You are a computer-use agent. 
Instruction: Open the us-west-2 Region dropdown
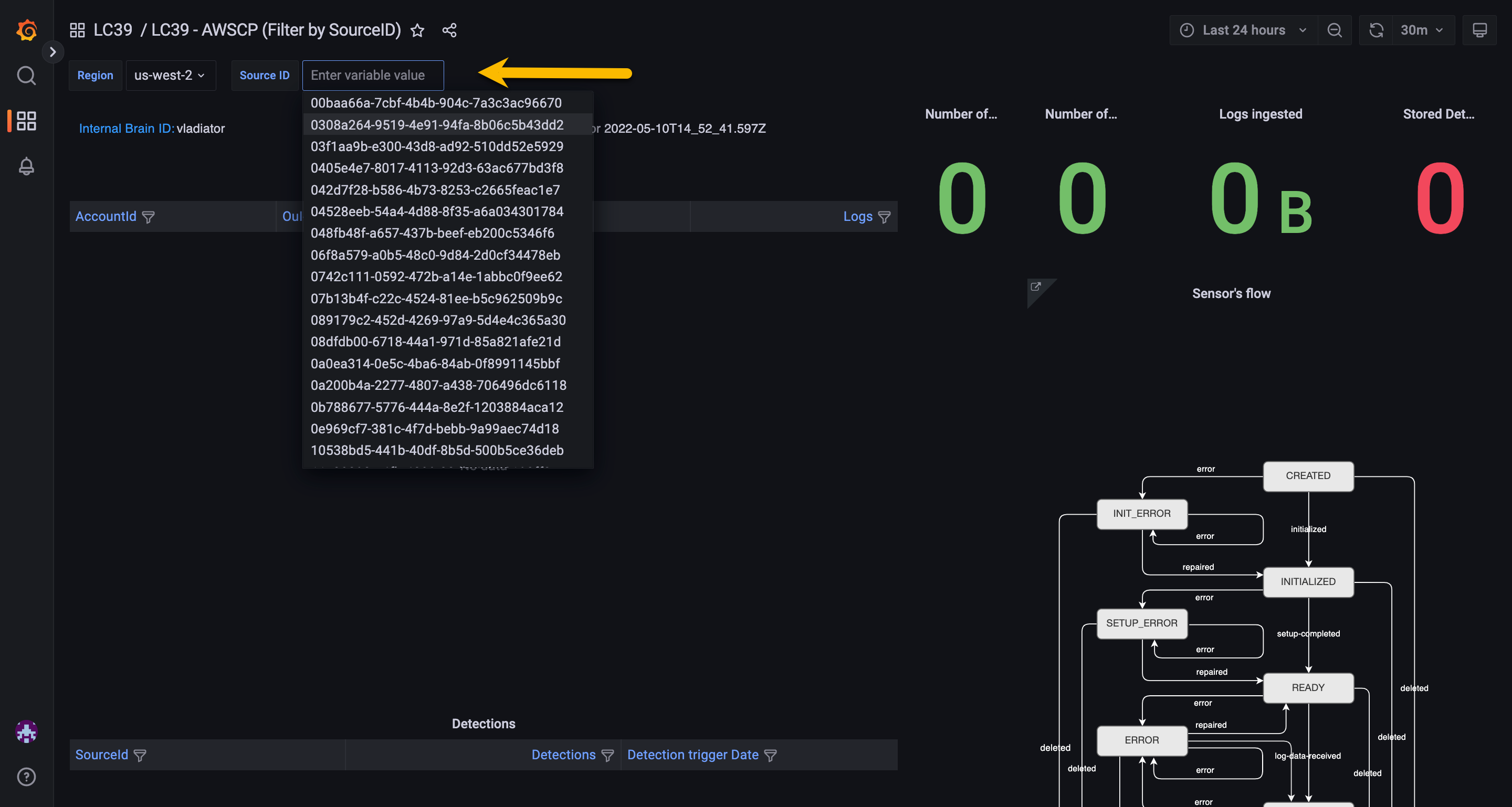pos(170,75)
